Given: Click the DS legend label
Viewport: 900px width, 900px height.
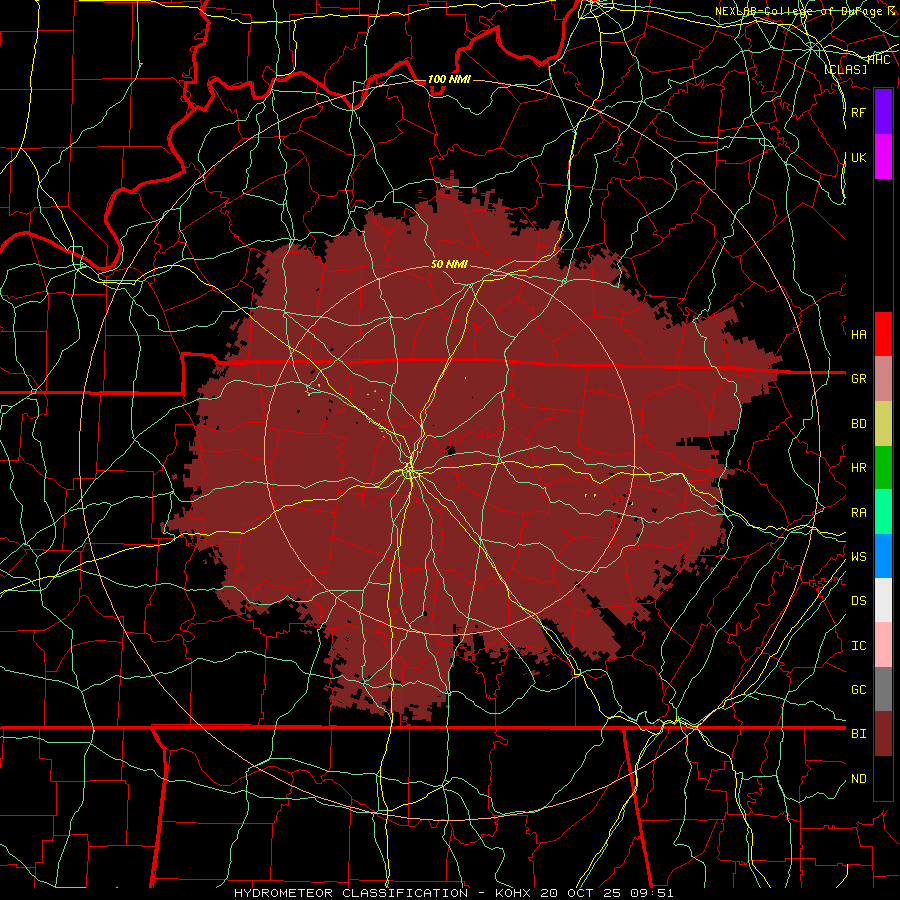Looking at the screenshot, I should coord(858,601).
